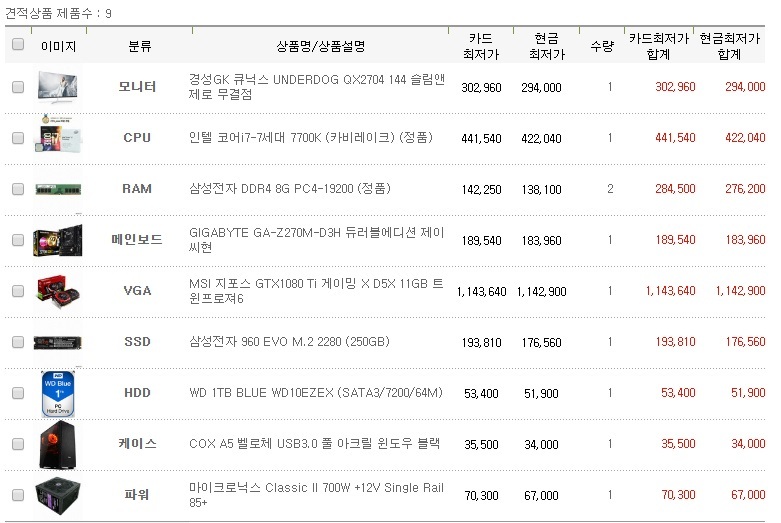781x523 pixels.
Task: Check the box for the 모니터 row
Action: coord(18,87)
